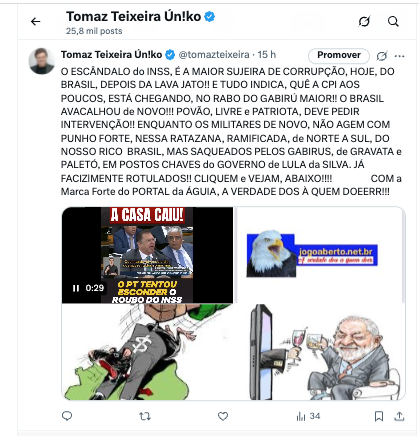This screenshot has width=419, height=436.
Task: Like the post with the heart icon
Action: pyautogui.click(x=223, y=416)
